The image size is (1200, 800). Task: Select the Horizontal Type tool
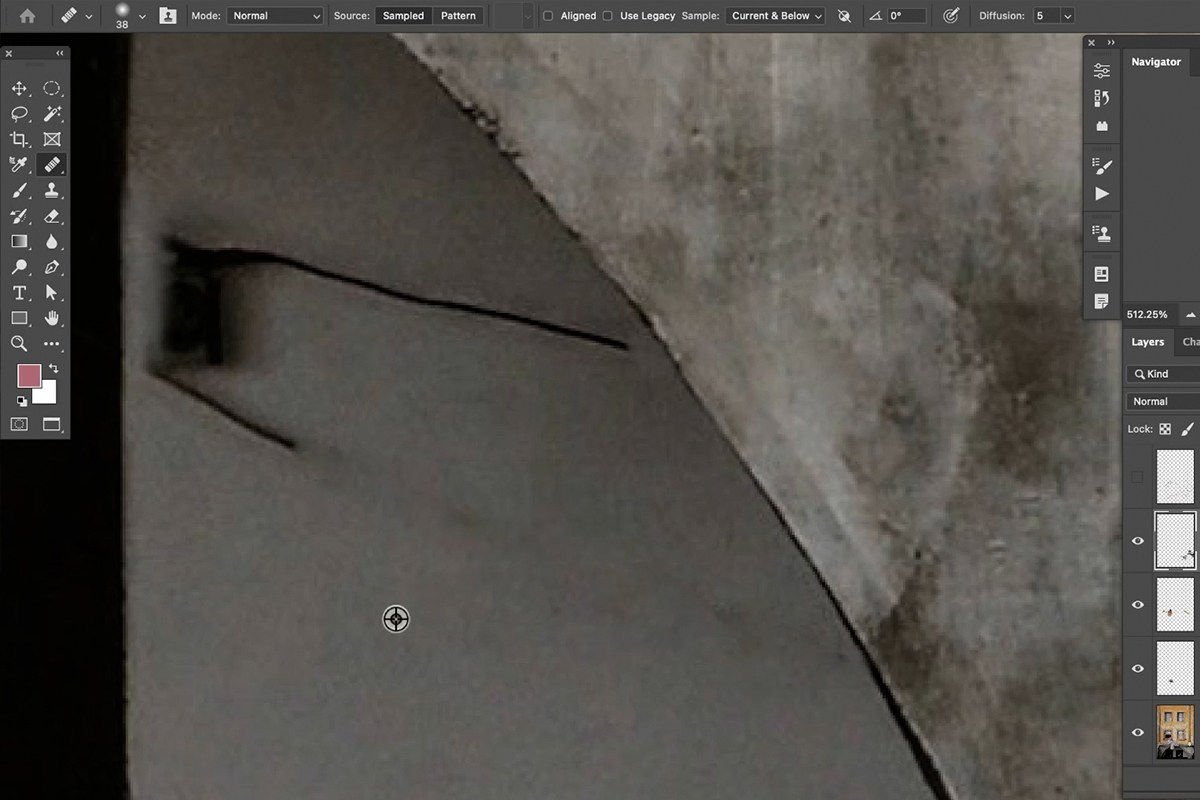coord(19,293)
